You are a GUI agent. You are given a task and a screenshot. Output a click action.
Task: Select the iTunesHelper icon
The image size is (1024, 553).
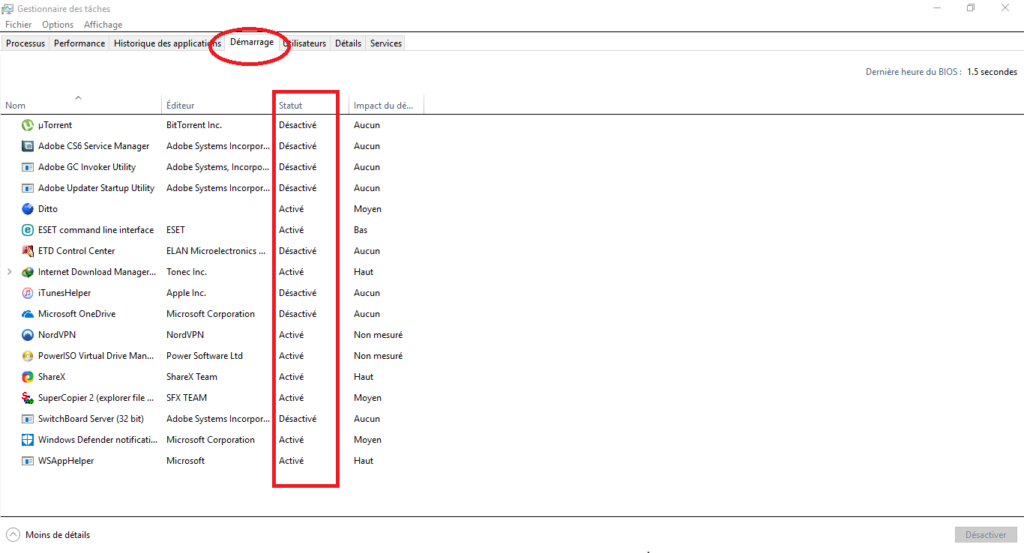[x=27, y=292]
